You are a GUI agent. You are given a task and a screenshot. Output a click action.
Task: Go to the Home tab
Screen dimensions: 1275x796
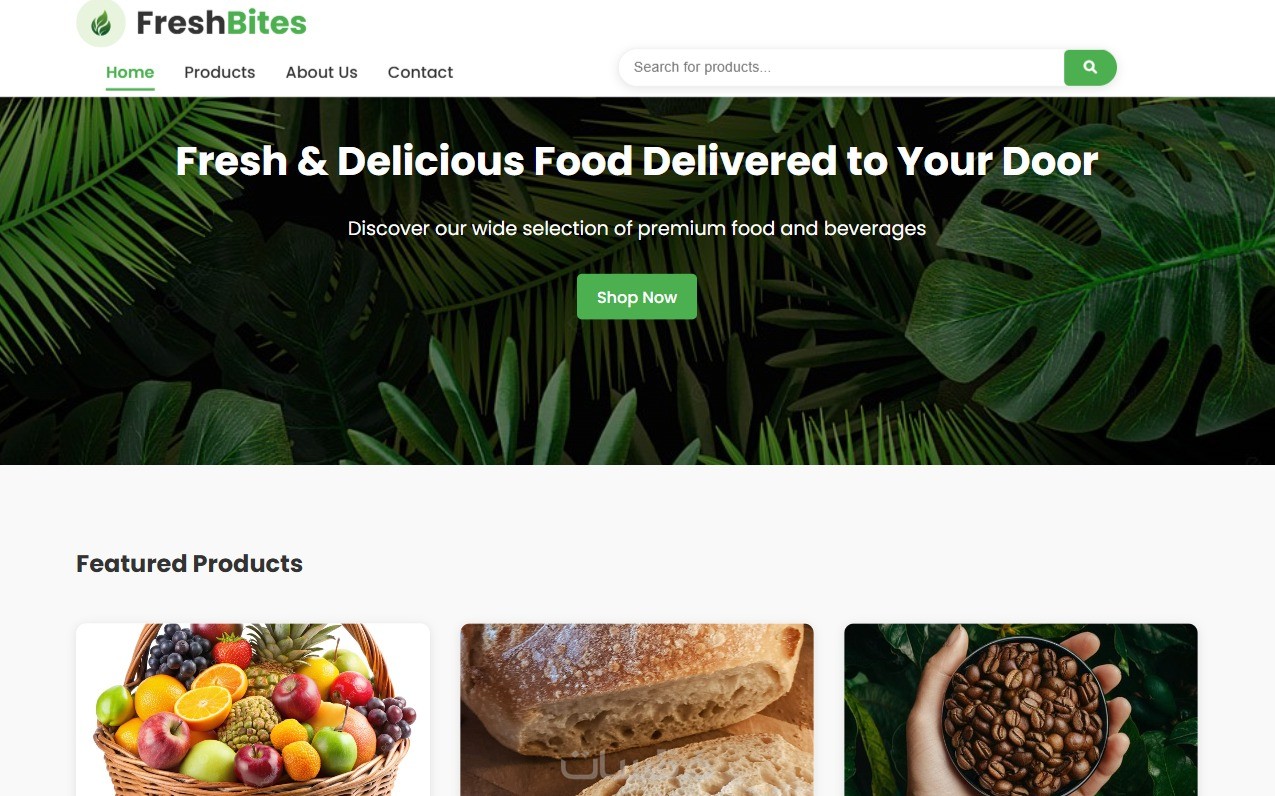(130, 72)
